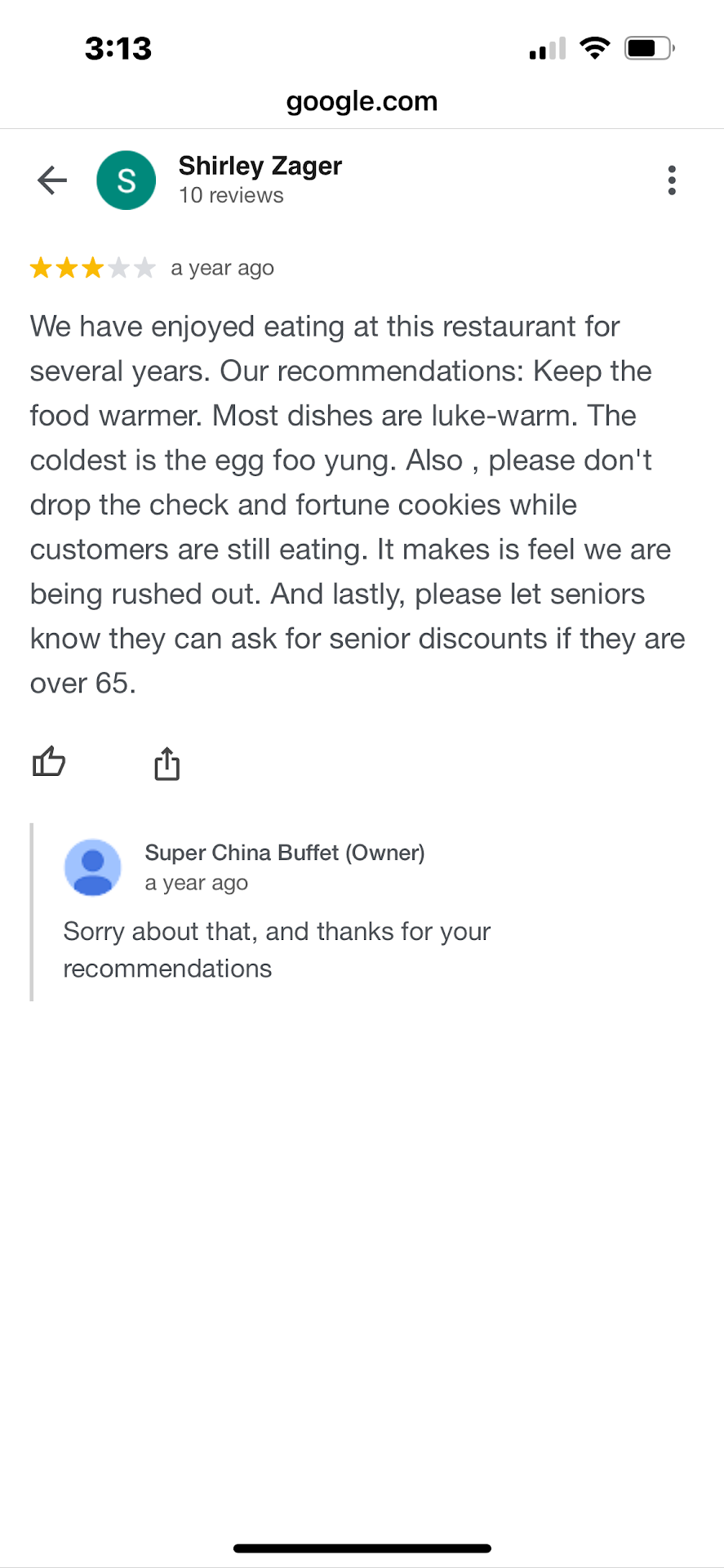Tap the owner's "Sorry about that" reply text
The height and width of the screenshot is (1568, 724).
[x=277, y=949]
